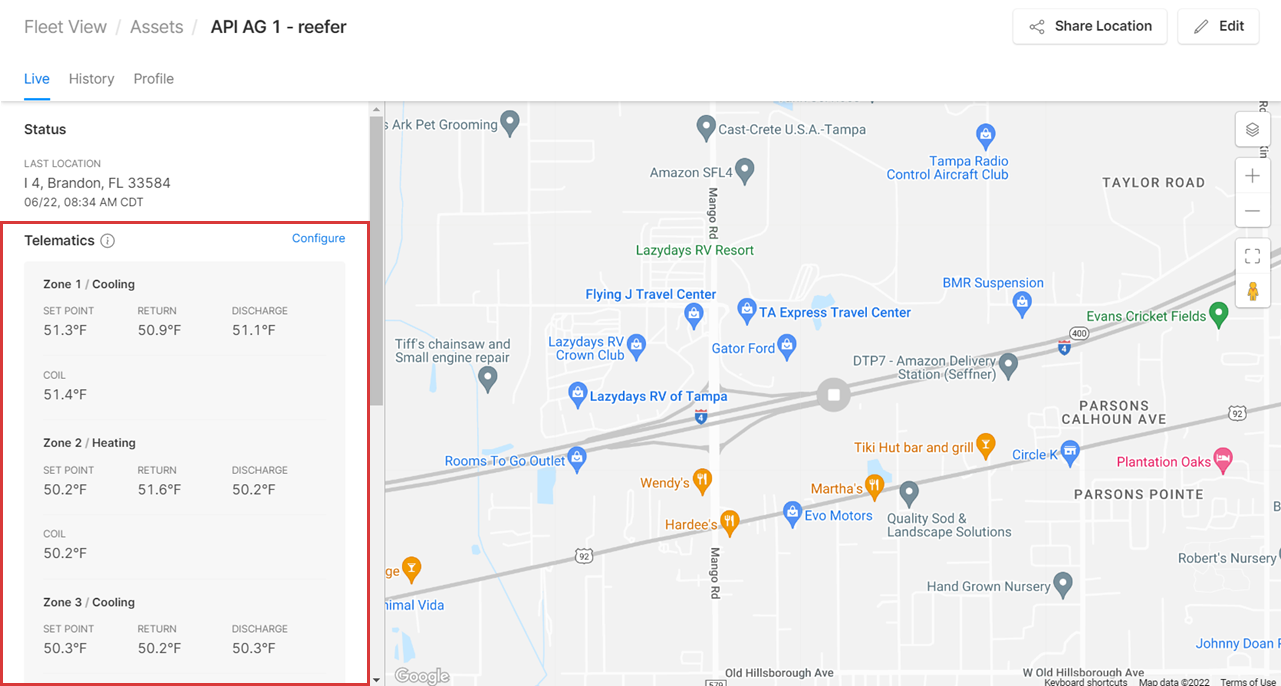The height and width of the screenshot is (686, 1281).
Task: Click the Plantation Oaks hotel pin
Action: point(1223,460)
